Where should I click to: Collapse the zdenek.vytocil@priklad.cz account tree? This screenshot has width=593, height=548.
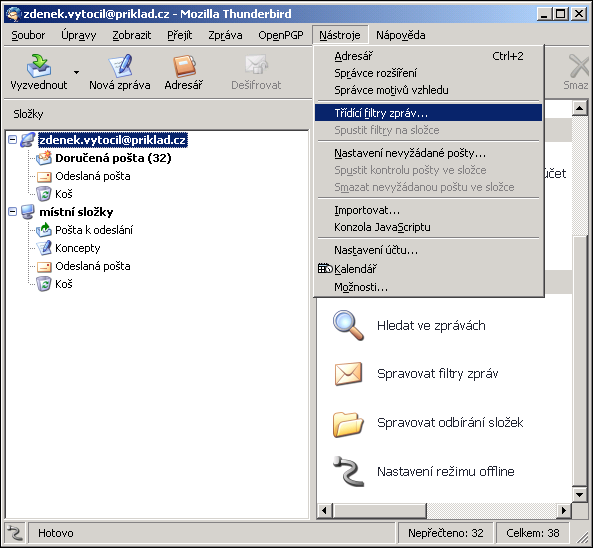pyautogui.click(x=12, y=140)
